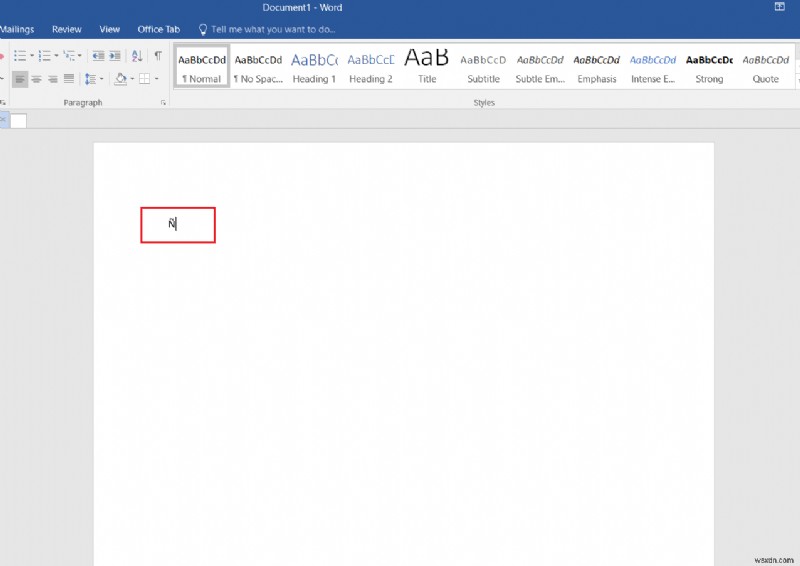
Task: Apply borders to the paragraph
Action: (145, 79)
